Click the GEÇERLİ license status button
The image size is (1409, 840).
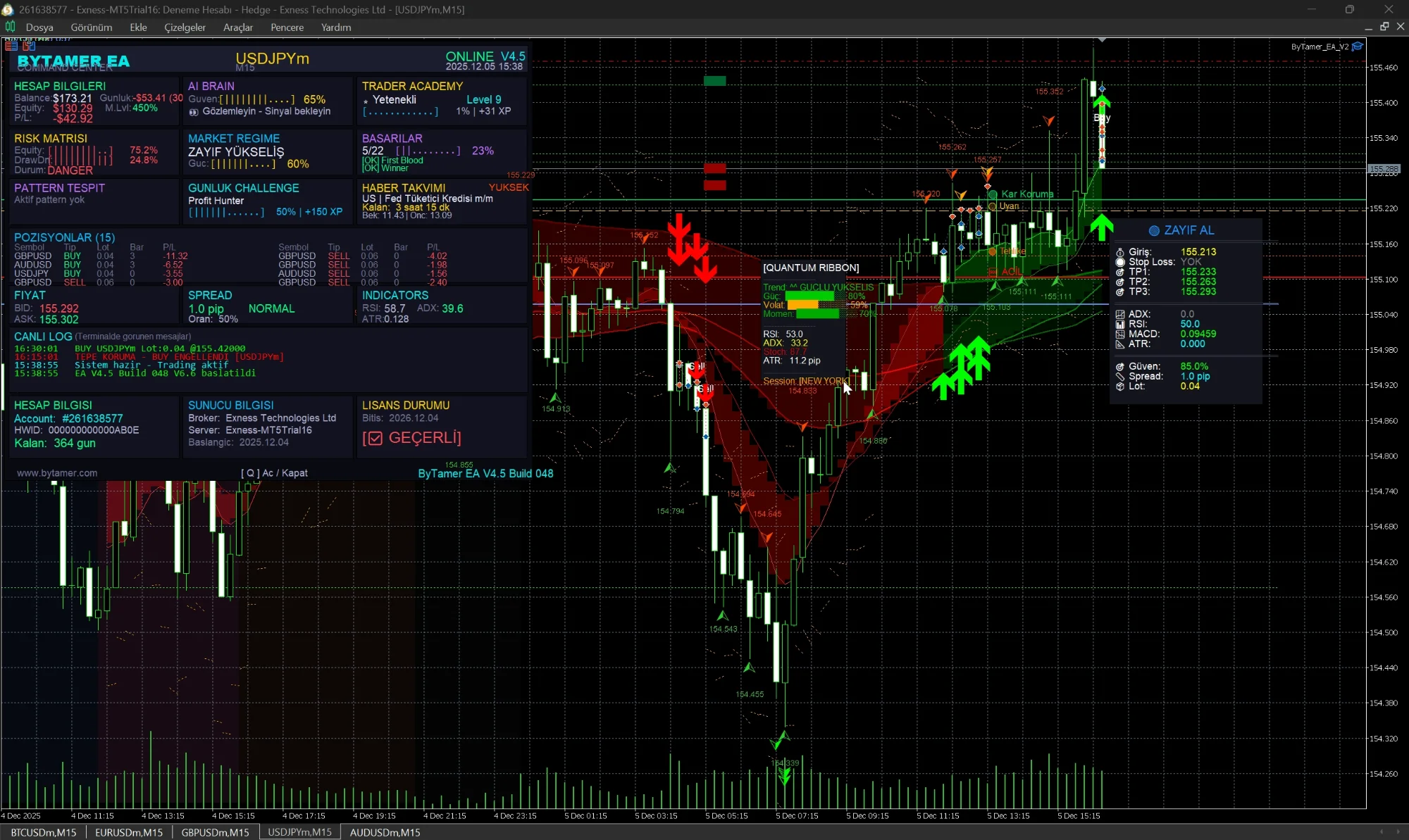pos(412,437)
